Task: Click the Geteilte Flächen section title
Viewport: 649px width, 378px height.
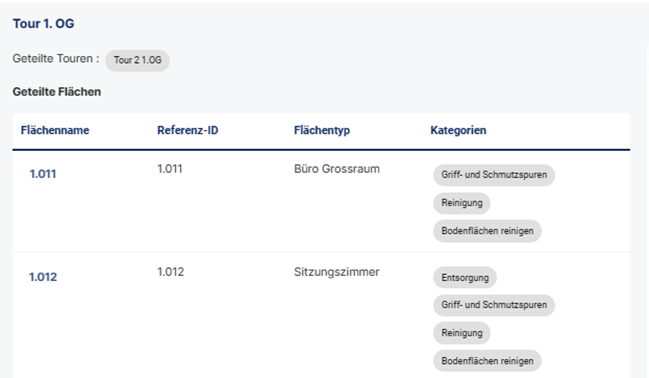Action: [x=57, y=92]
